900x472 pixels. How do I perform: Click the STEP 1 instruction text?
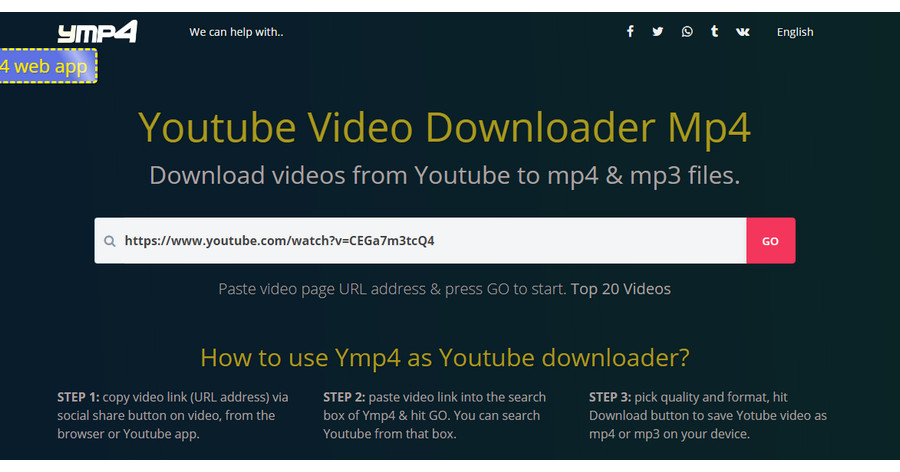point(173,415)
